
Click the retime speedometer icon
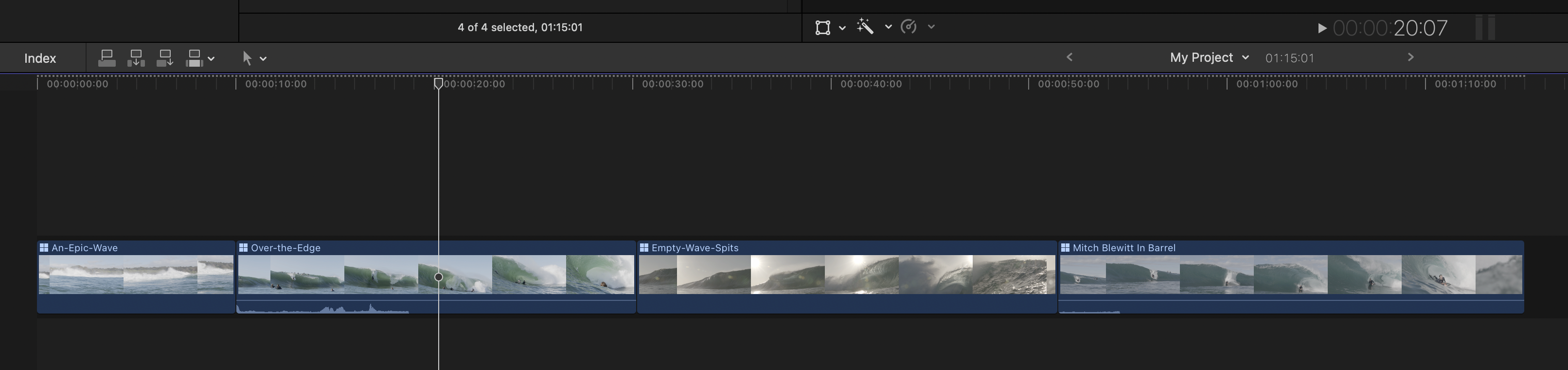pos(908,27)
